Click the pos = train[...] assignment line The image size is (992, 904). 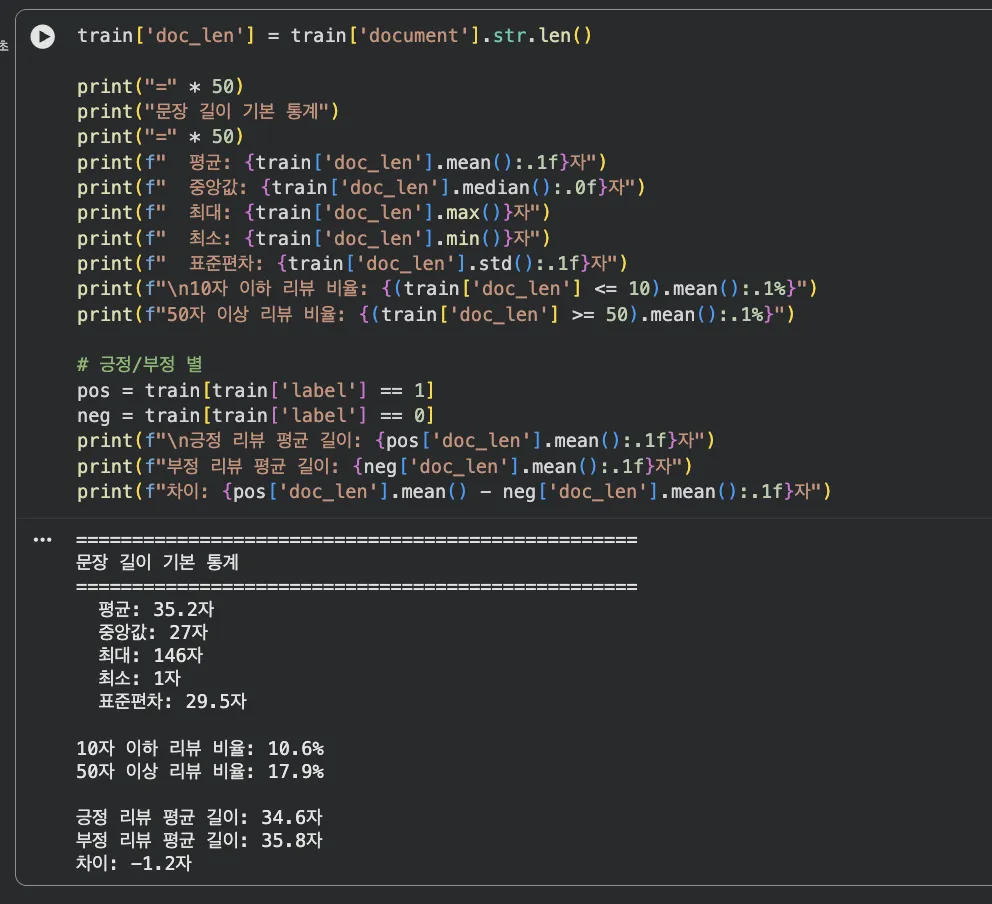[256, 390]
